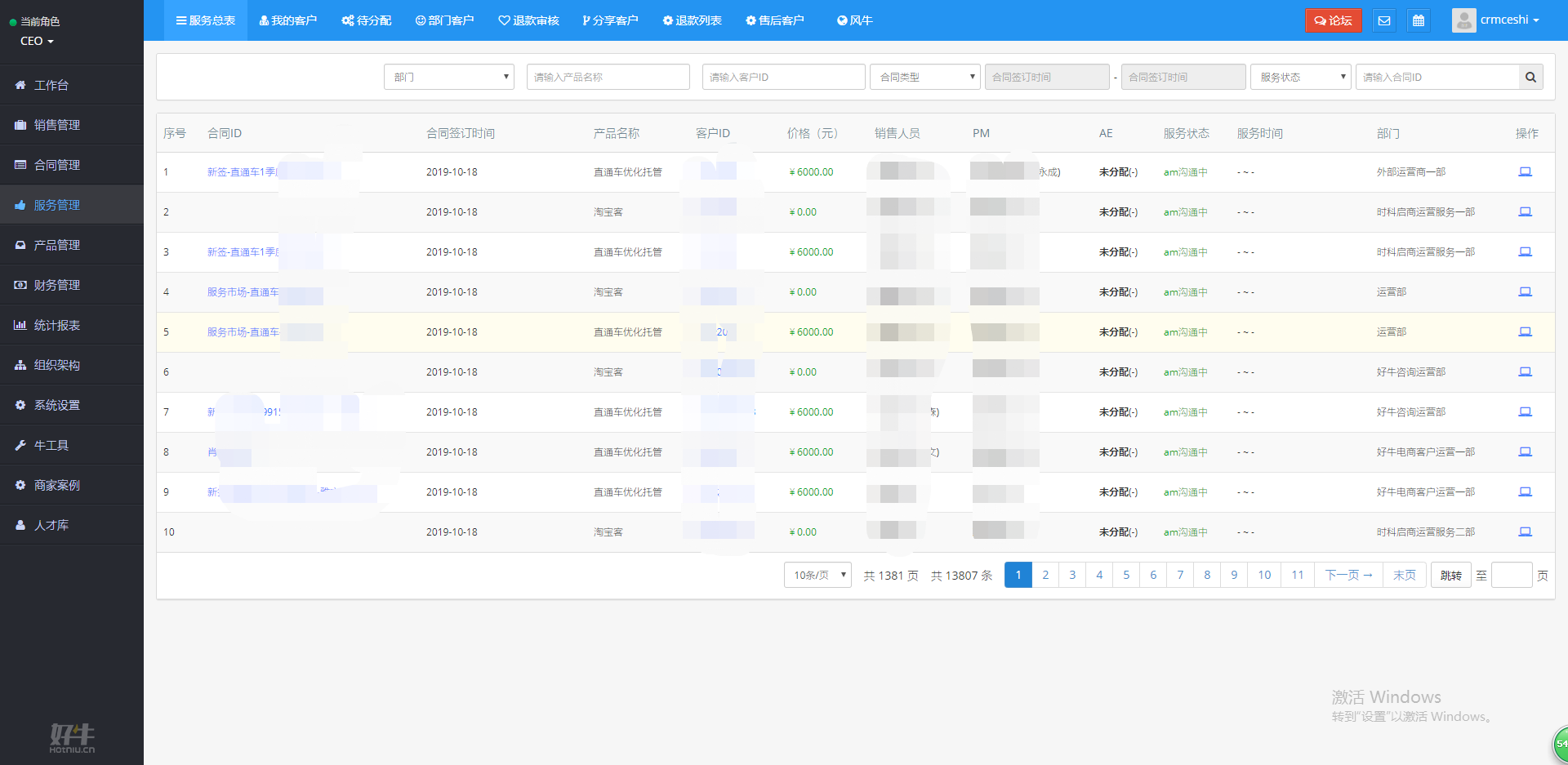This screenshot has width=1568, height=765.
Task: Switch to the 服务总表 tab
Action: [206, 20]
